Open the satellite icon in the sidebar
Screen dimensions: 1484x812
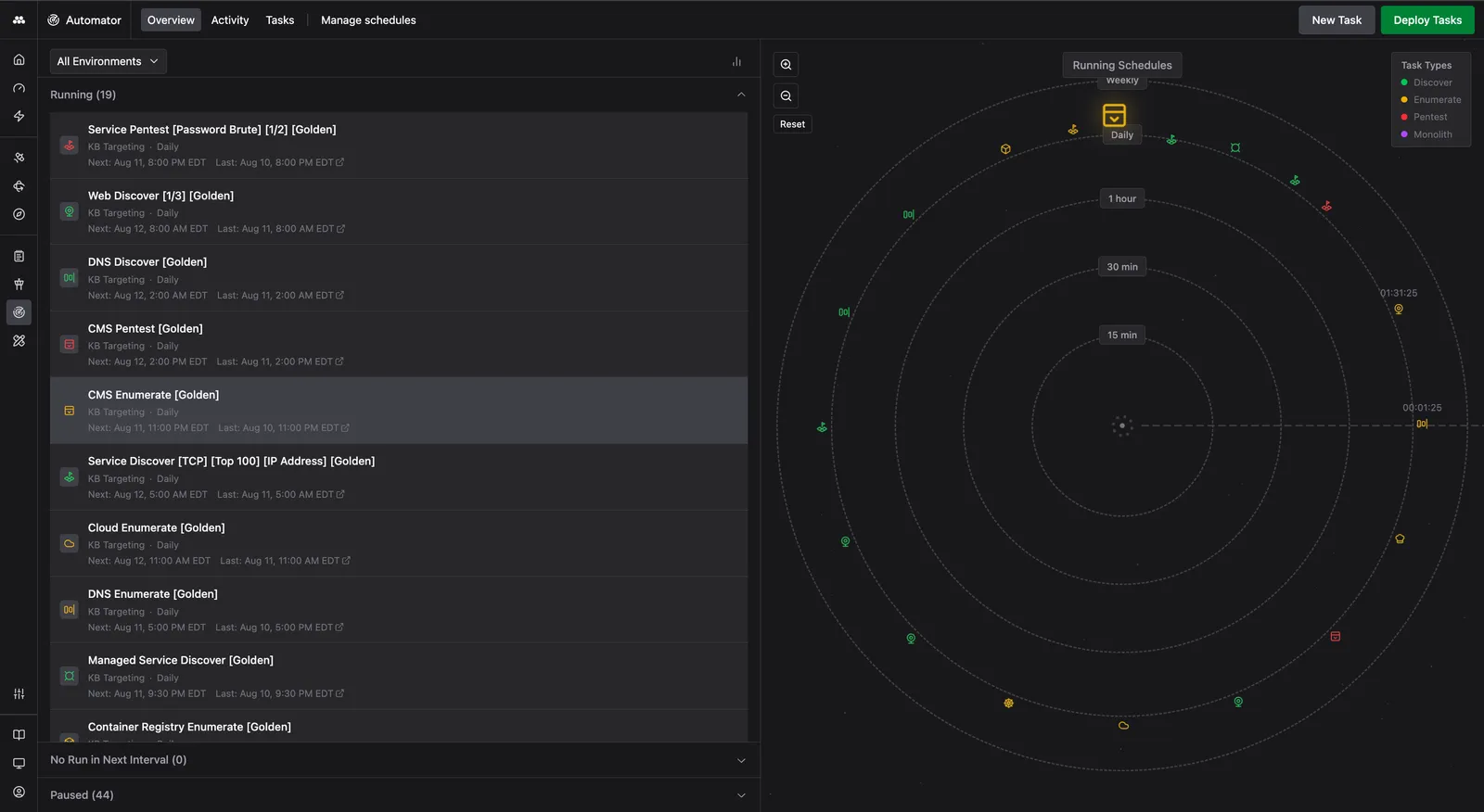coord(19,158)
